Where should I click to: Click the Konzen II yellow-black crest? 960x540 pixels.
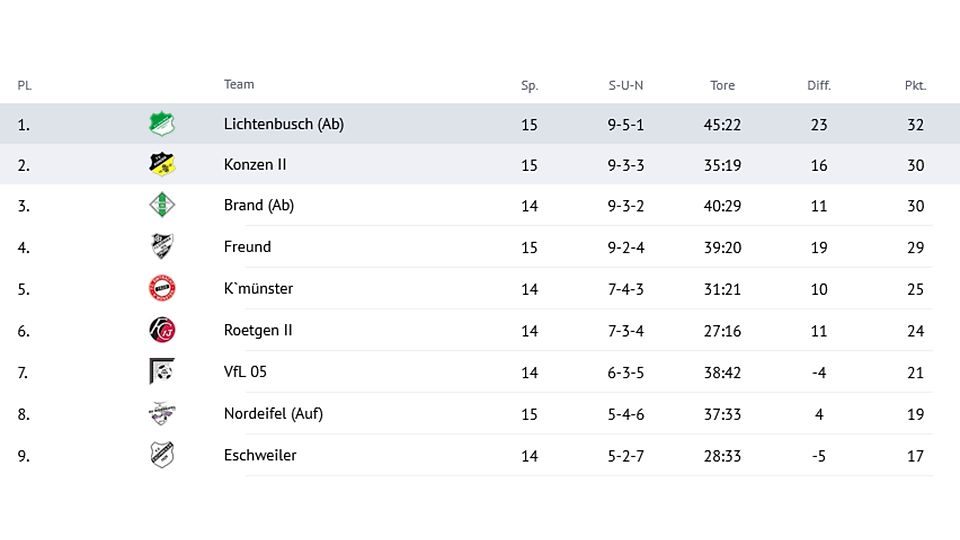pyautogui.click(x=162, y=164)
